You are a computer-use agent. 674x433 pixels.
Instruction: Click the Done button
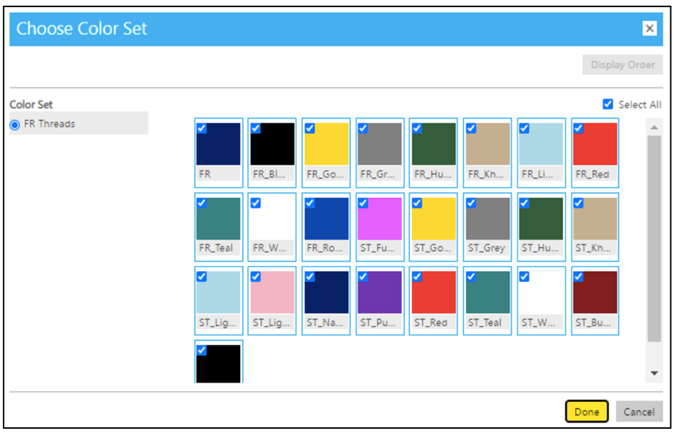coord(587,411)
